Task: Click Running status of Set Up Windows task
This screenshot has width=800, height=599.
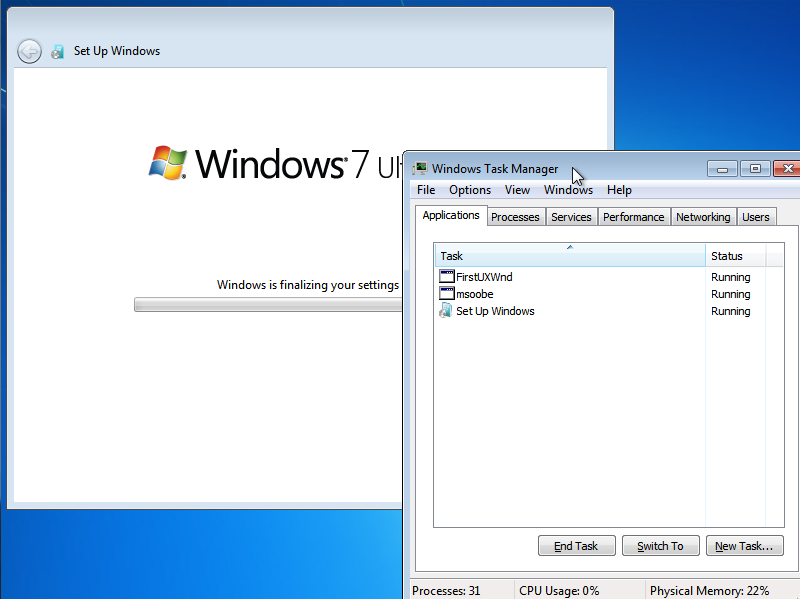Action: point(731,311)
